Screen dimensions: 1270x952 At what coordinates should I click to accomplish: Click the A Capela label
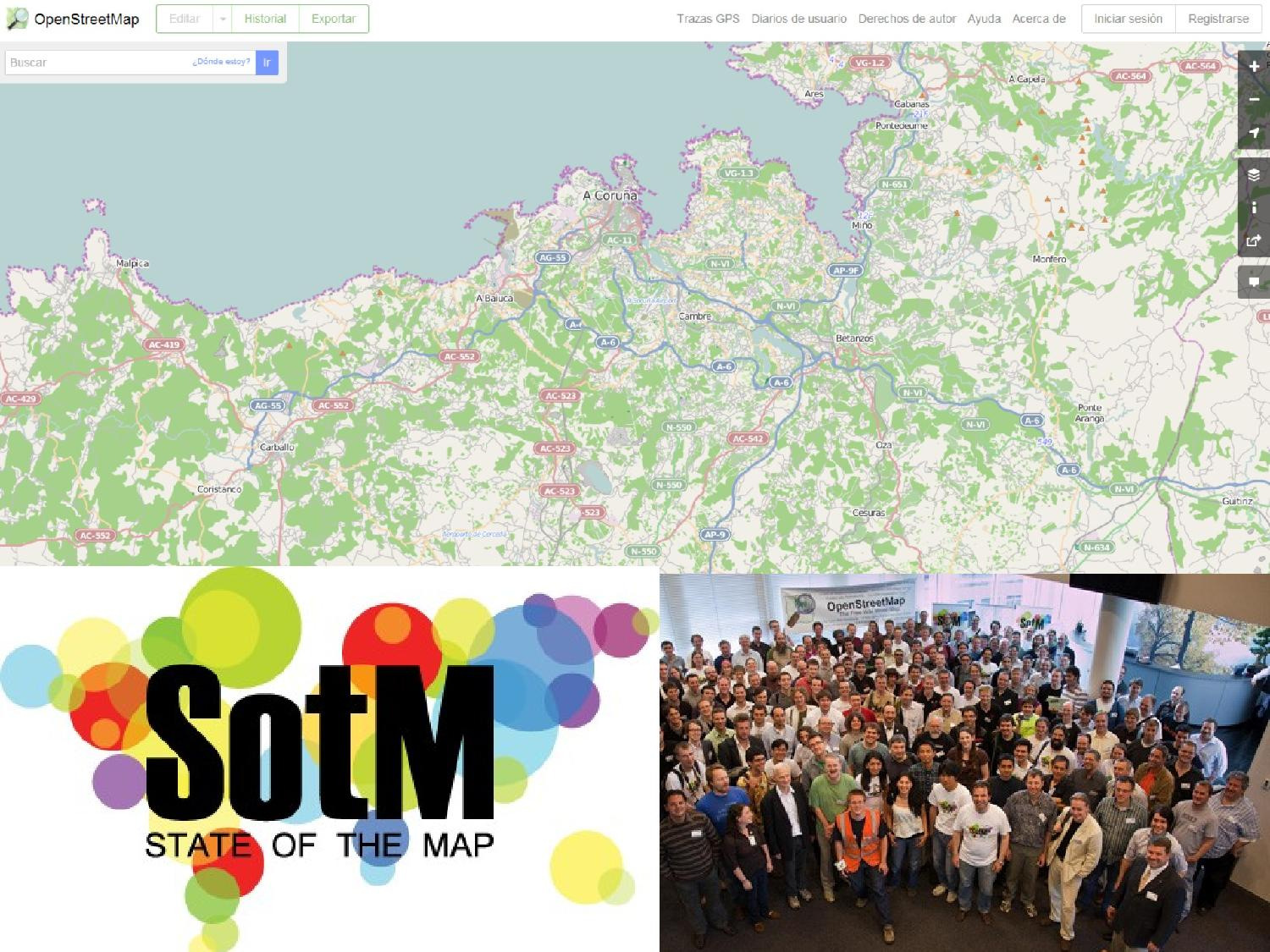pyautogui.click(x=1027, y=79)
